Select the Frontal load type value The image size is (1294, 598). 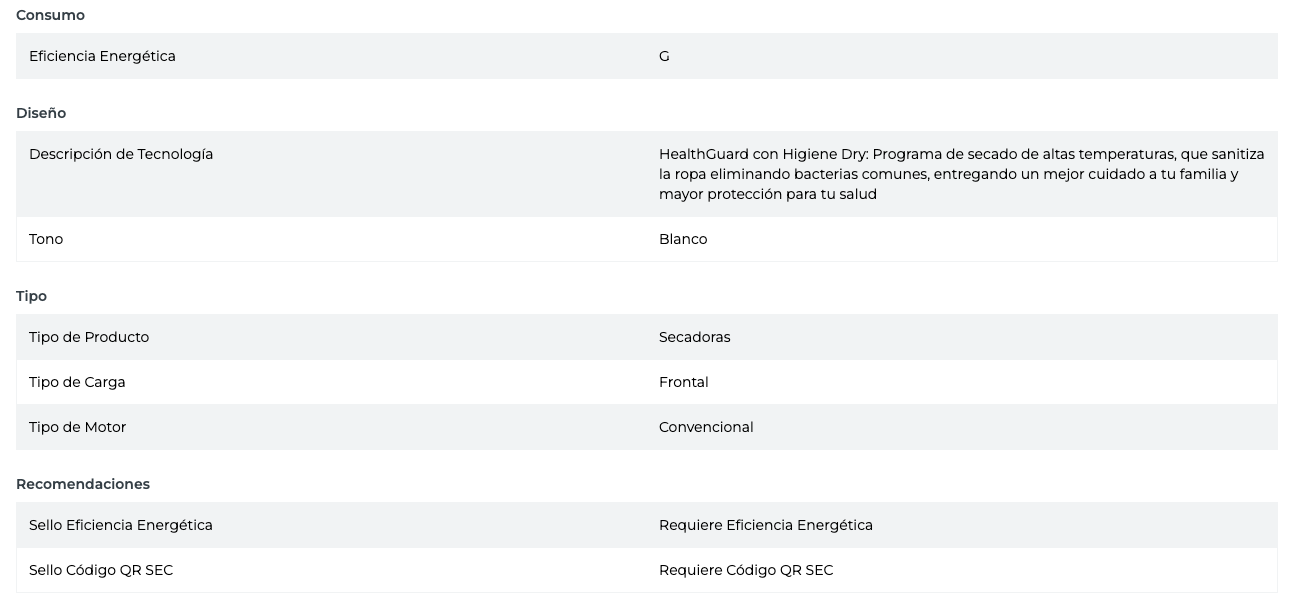tap(683, 382)
